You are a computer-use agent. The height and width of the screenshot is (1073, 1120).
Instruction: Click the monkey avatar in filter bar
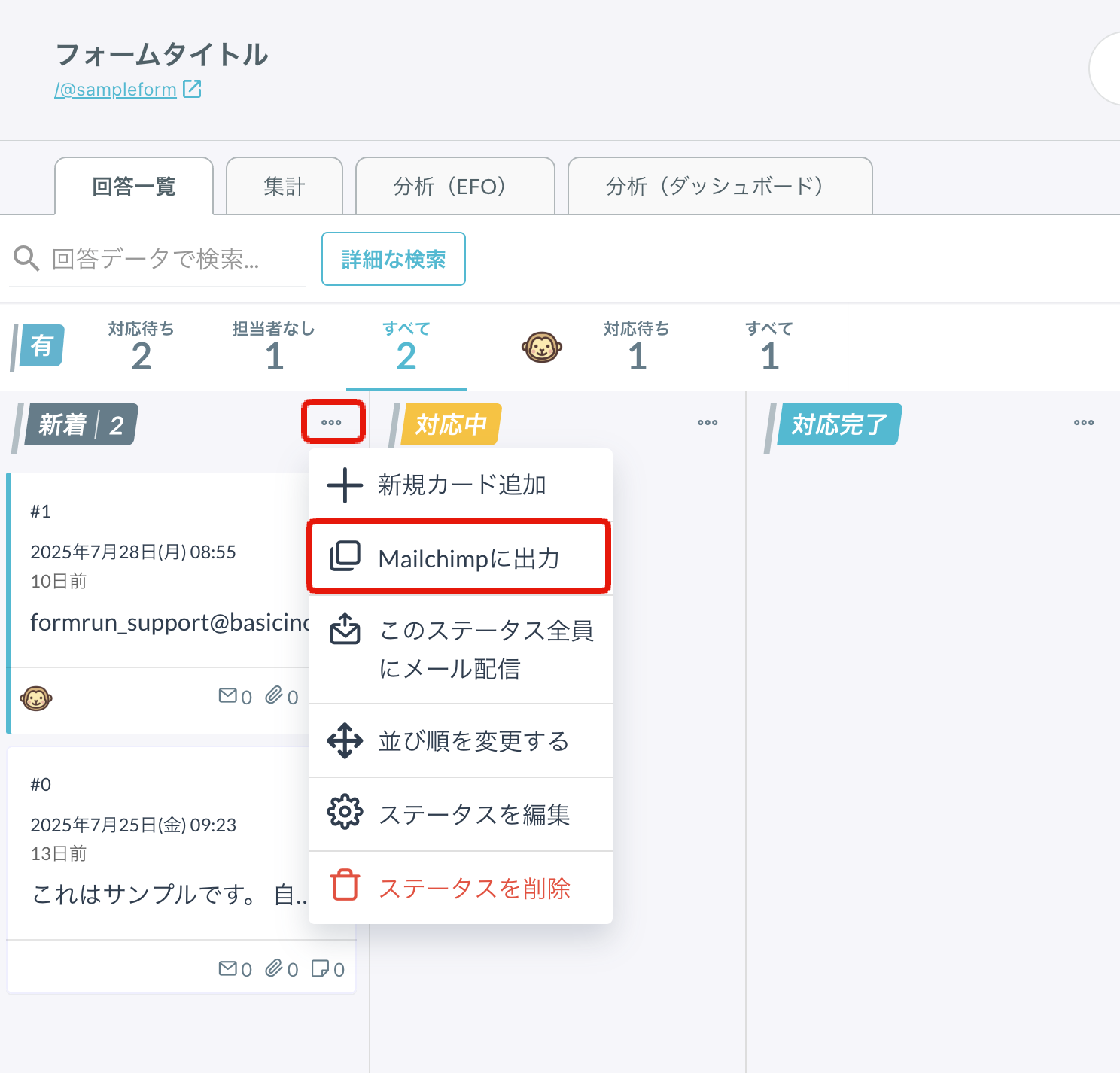pos(542,347)
